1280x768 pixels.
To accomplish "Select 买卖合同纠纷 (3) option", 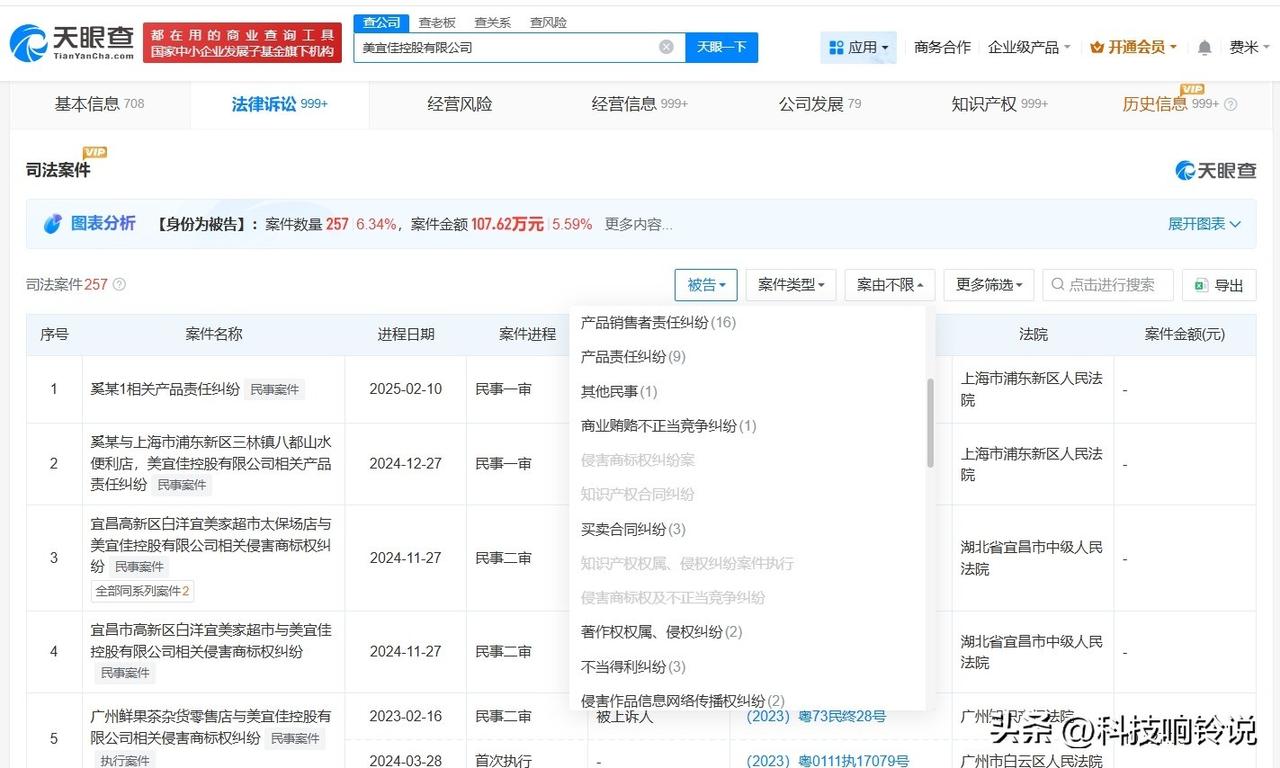I will [x=633, y=529].
